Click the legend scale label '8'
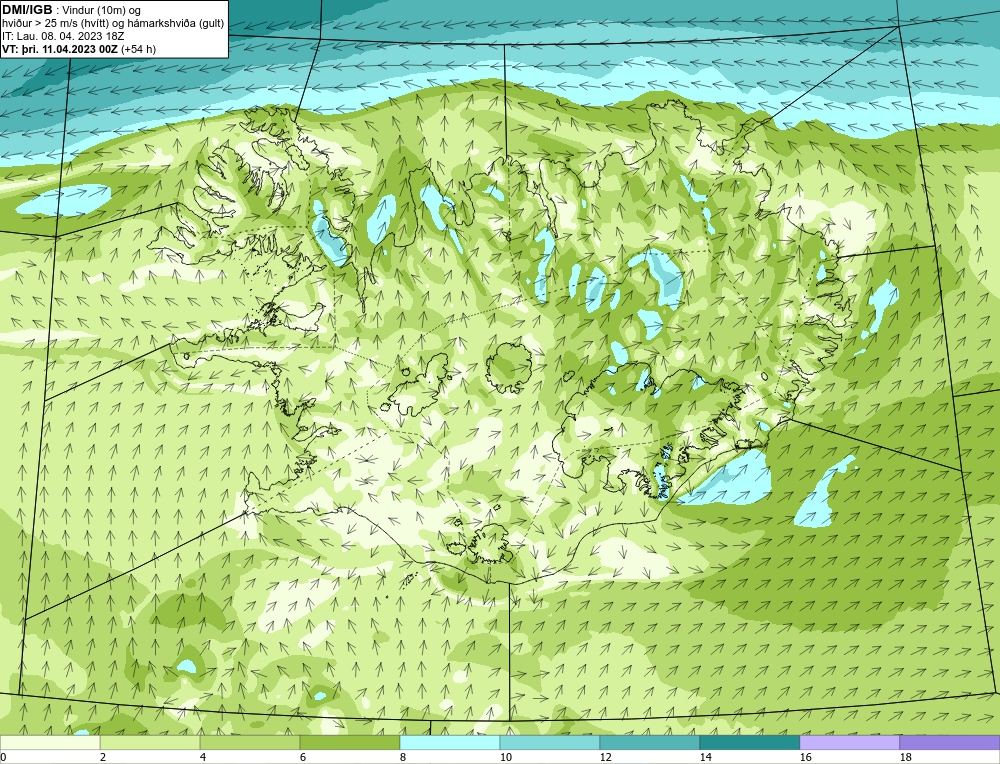 pos(403,757)
